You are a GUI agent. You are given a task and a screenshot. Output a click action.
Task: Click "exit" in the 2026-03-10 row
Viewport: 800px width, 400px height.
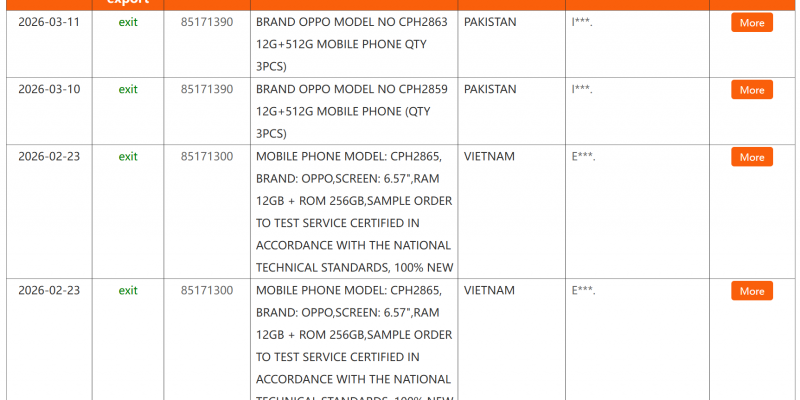(x=128, y=89)
